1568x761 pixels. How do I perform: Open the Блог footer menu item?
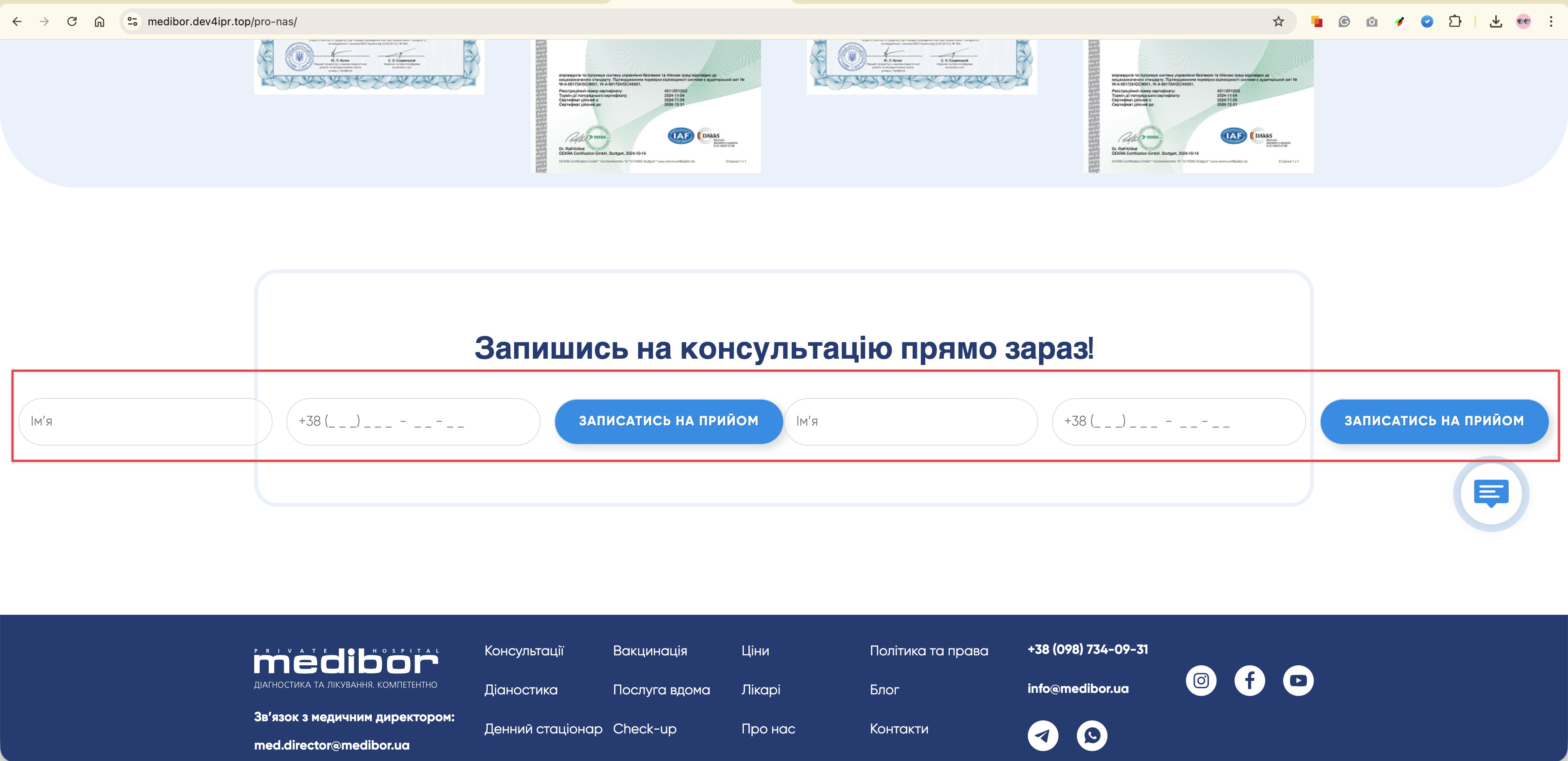coord(884,690)
